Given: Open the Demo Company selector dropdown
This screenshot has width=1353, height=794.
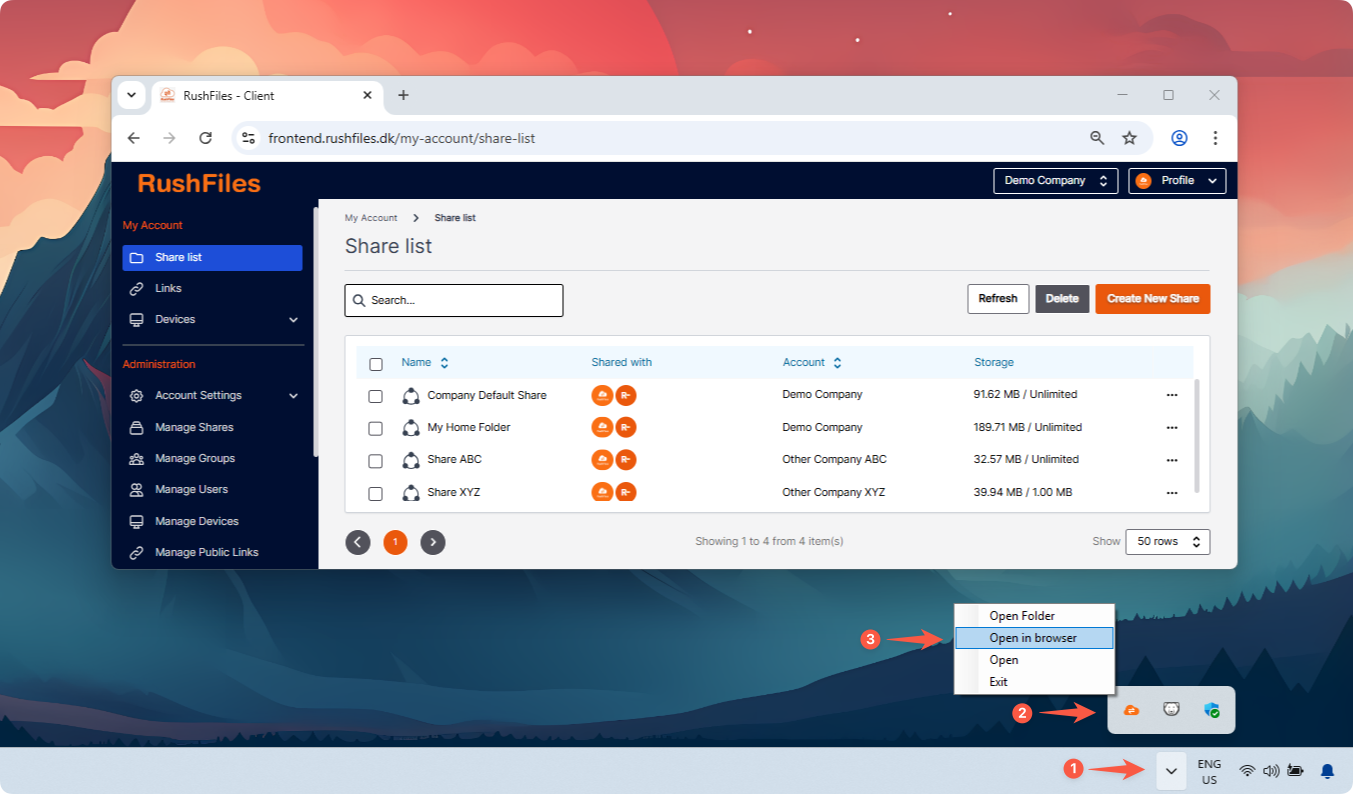Looking at the screenshot, I should click(1056, 181).
